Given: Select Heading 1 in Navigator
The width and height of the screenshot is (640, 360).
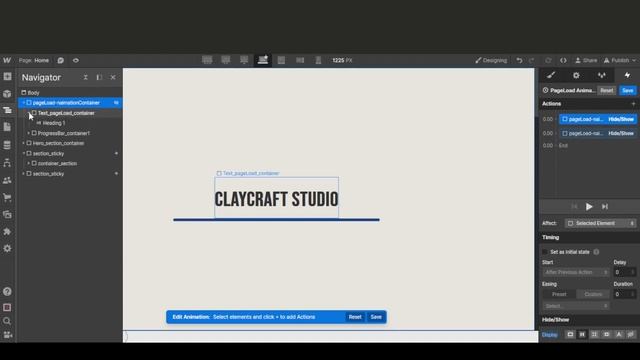Looking at the screenshot, I should 53,123.
